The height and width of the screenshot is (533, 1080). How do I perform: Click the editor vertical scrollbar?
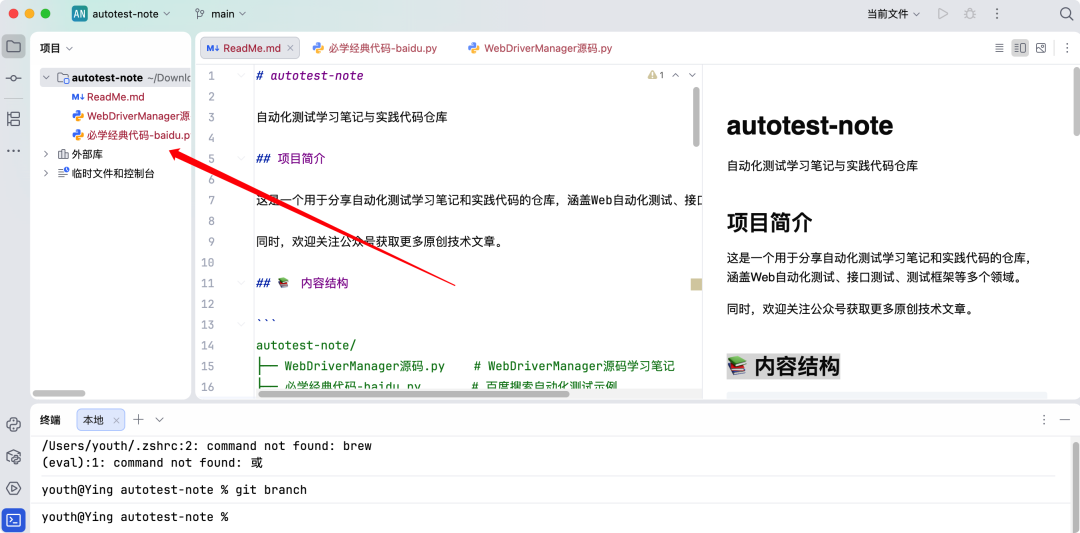pos(696,116)
